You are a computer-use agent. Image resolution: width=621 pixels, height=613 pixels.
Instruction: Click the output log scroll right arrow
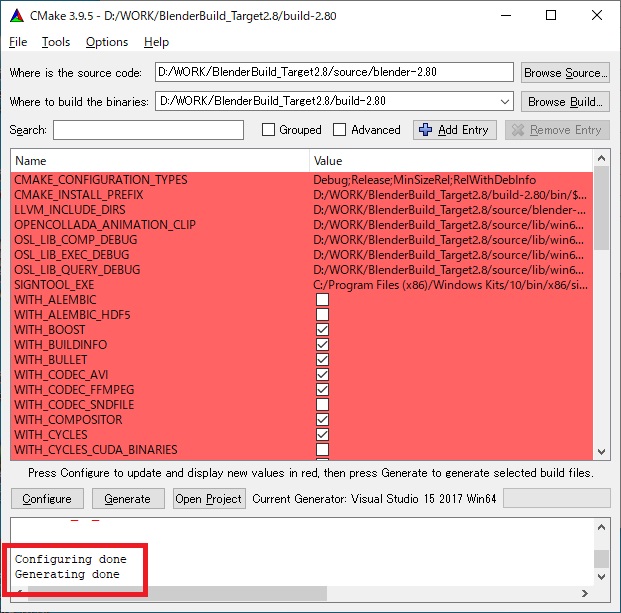585,593
